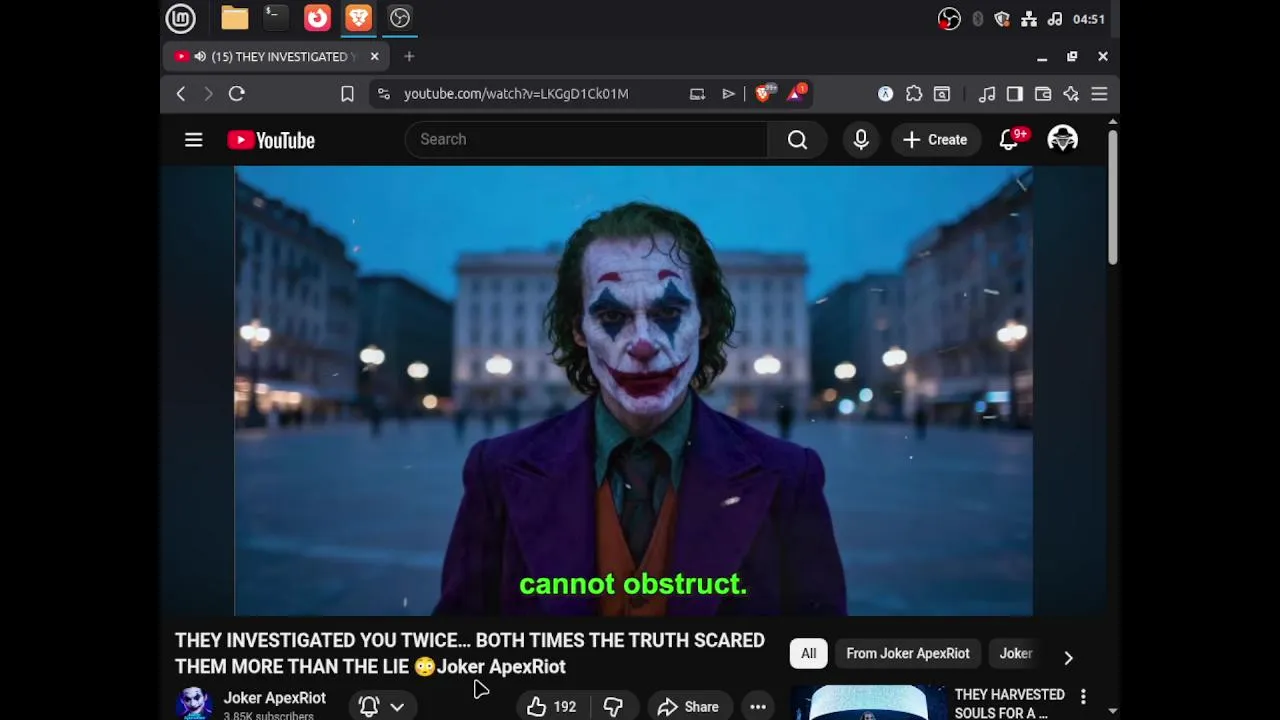Like the video with 192 likes
The height and width of the screenshot is (720, 1280).
click(x=552, y=707)
